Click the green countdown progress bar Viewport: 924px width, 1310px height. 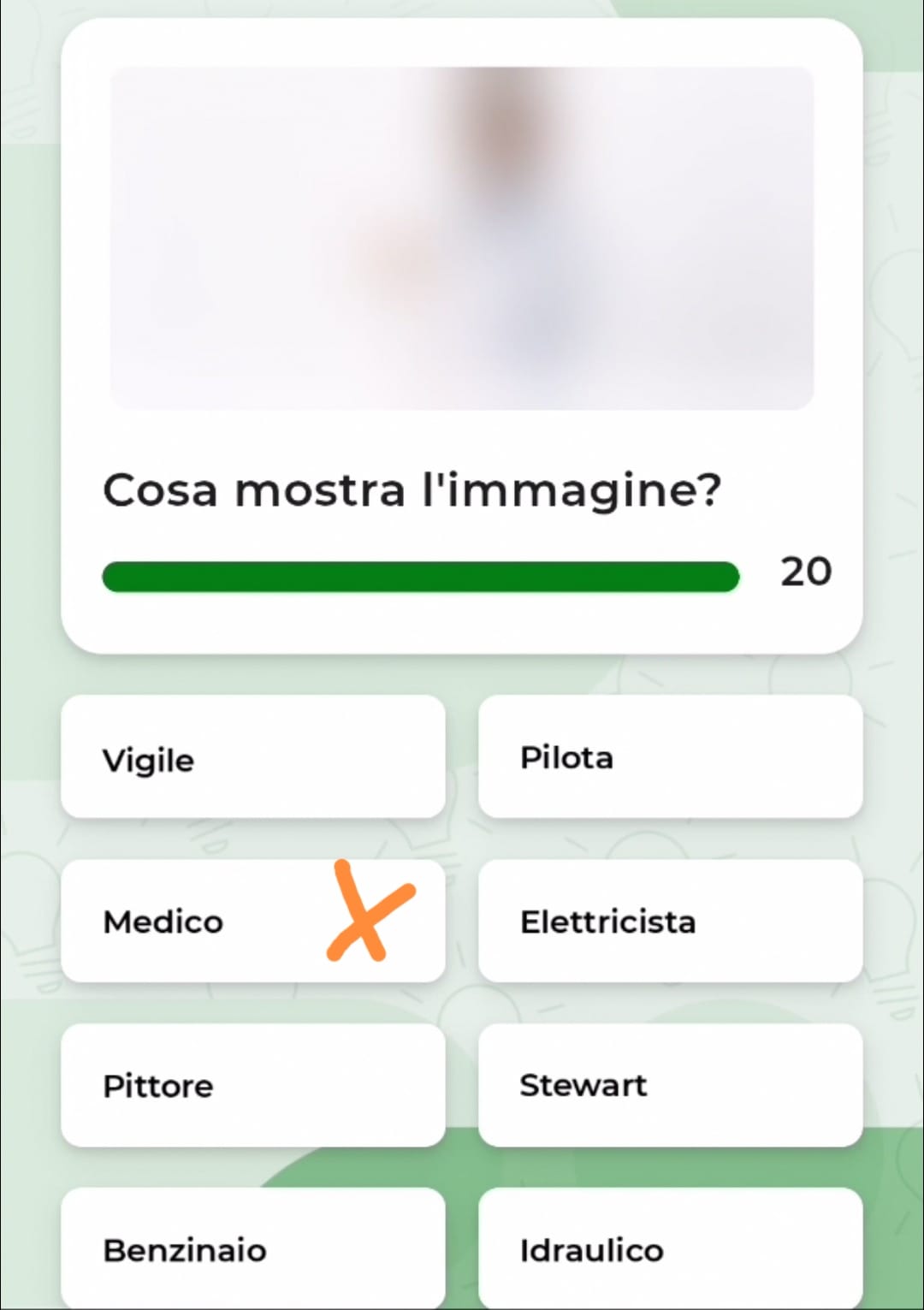[421, 577]
